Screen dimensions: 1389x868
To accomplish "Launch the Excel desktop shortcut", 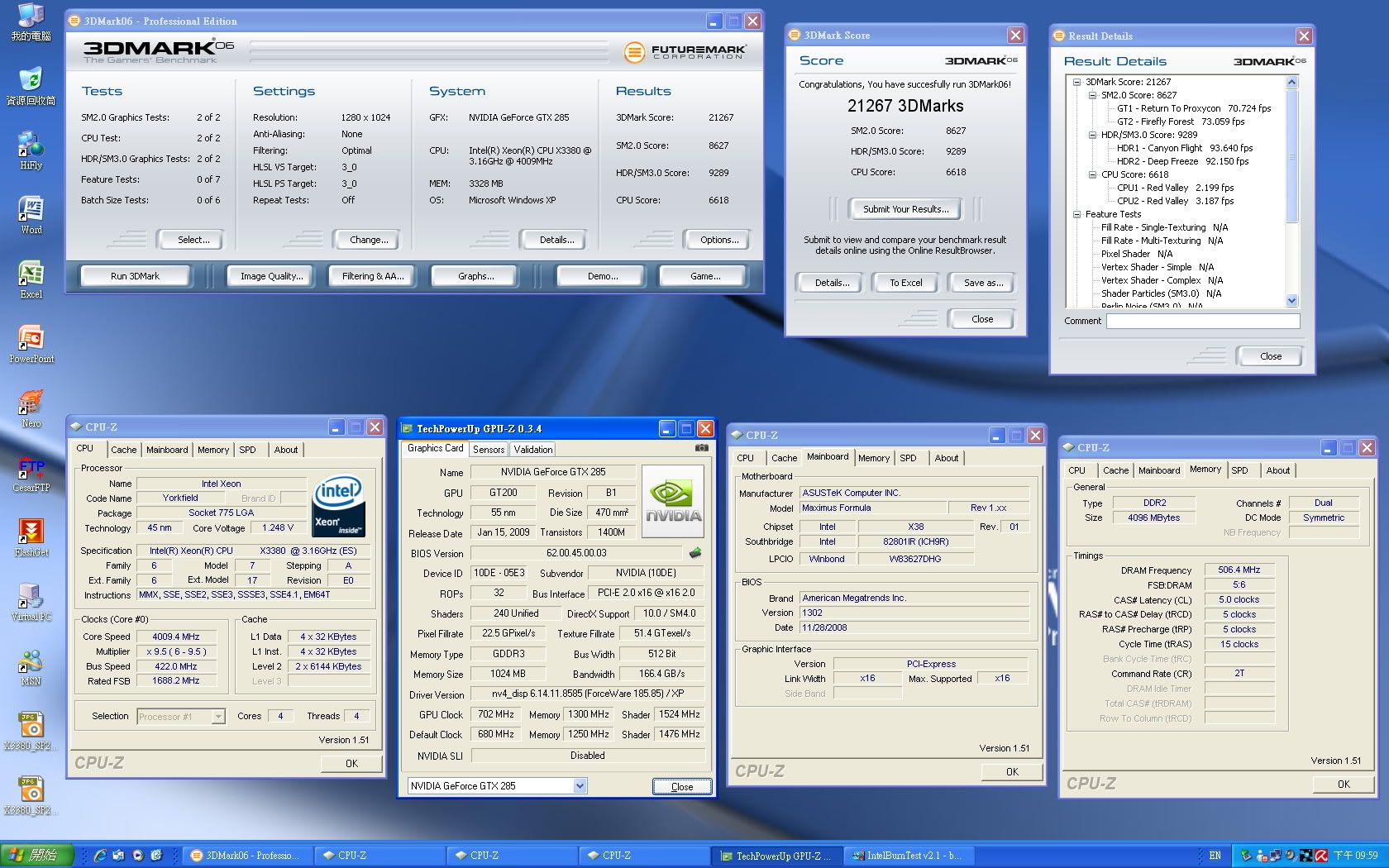I will [x=31, y=280].
